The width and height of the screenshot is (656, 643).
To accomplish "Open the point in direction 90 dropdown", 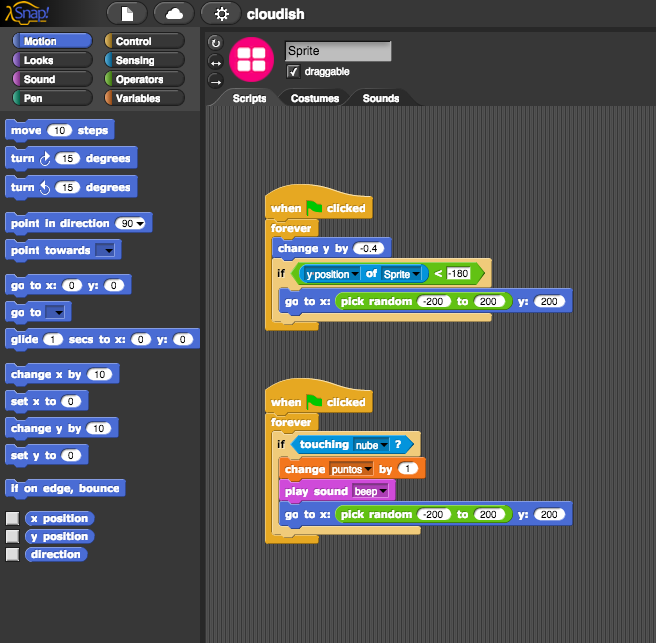I will (x=139, y=224).
